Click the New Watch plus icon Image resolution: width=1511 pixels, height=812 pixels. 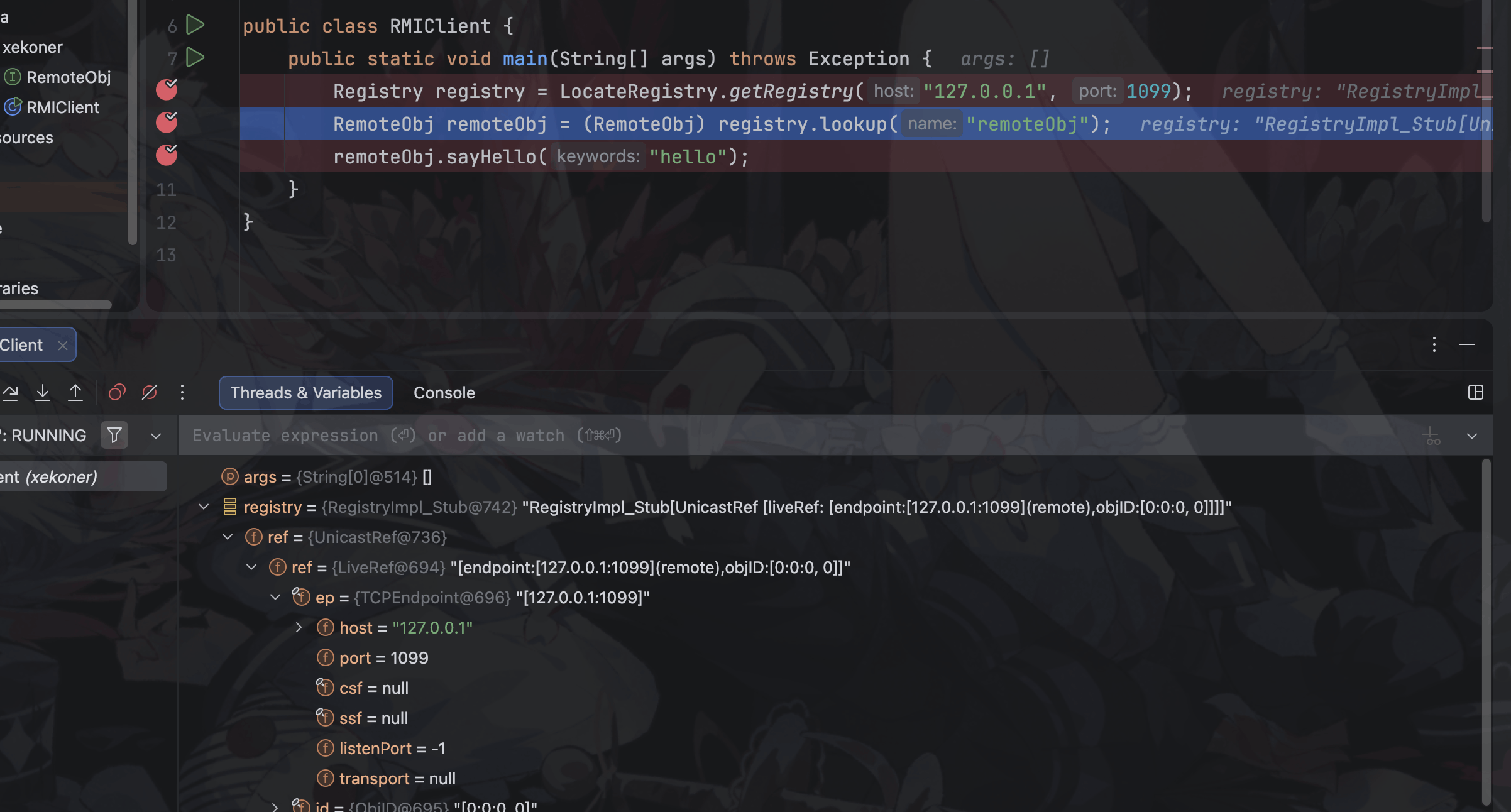point(1432,435)
